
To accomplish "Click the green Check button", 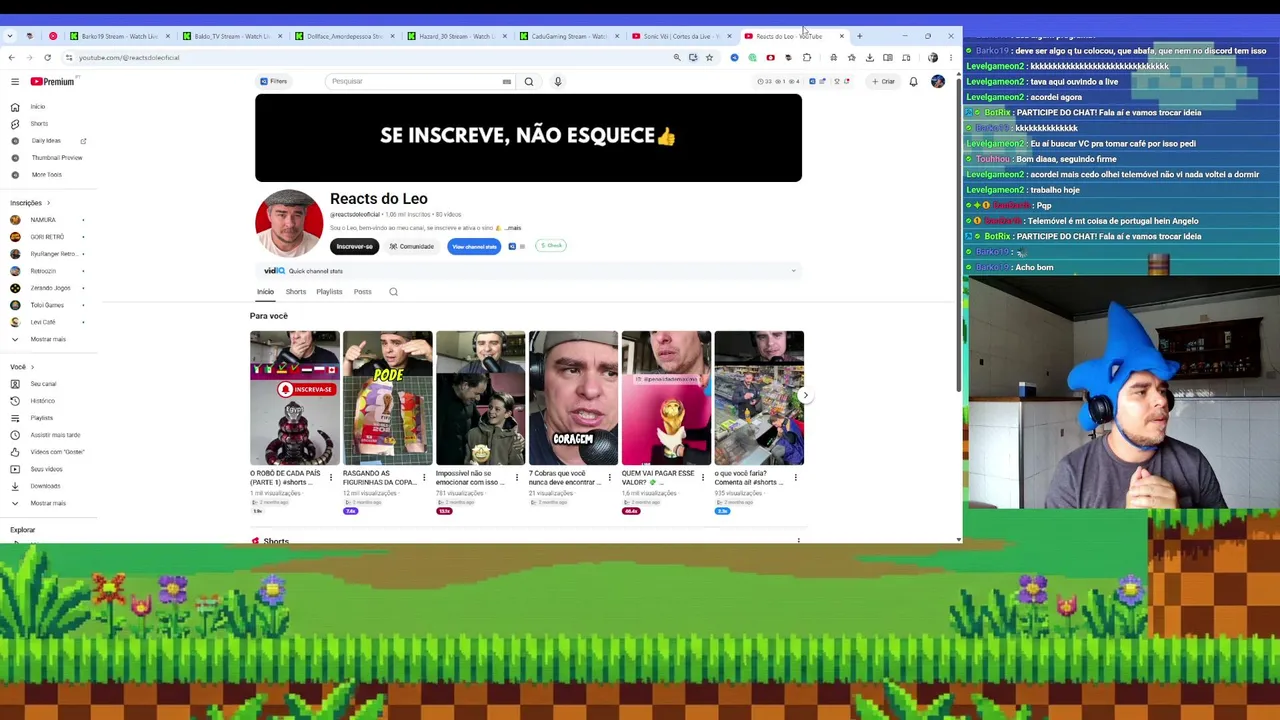I will click(551, 245).
